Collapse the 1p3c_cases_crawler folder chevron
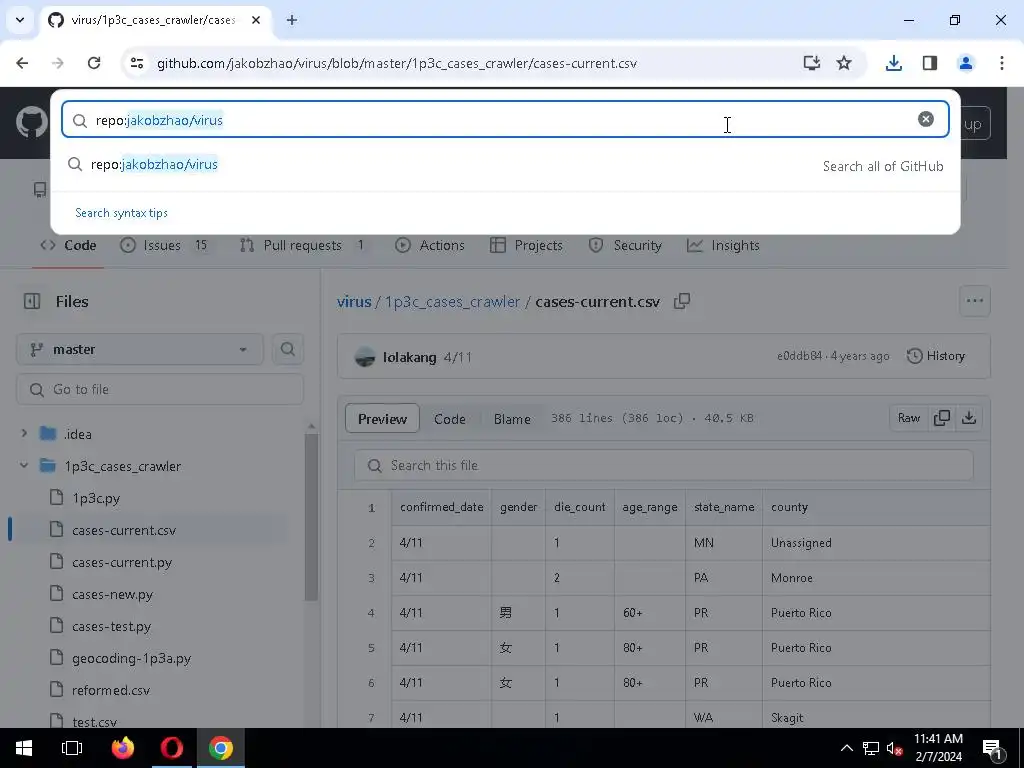Image resolution: width=1024 pixels, height=768 pixels. [24, 466]
